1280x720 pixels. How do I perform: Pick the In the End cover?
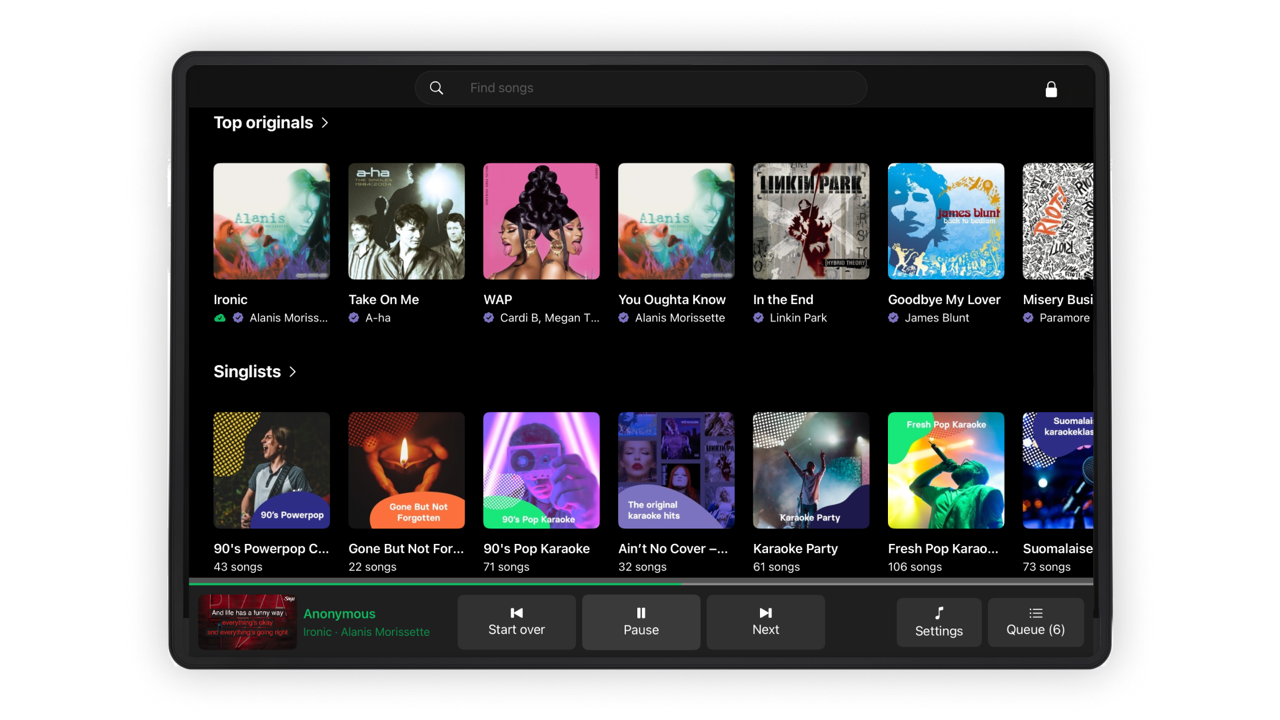pyautogui.click(x=811, y=221)
